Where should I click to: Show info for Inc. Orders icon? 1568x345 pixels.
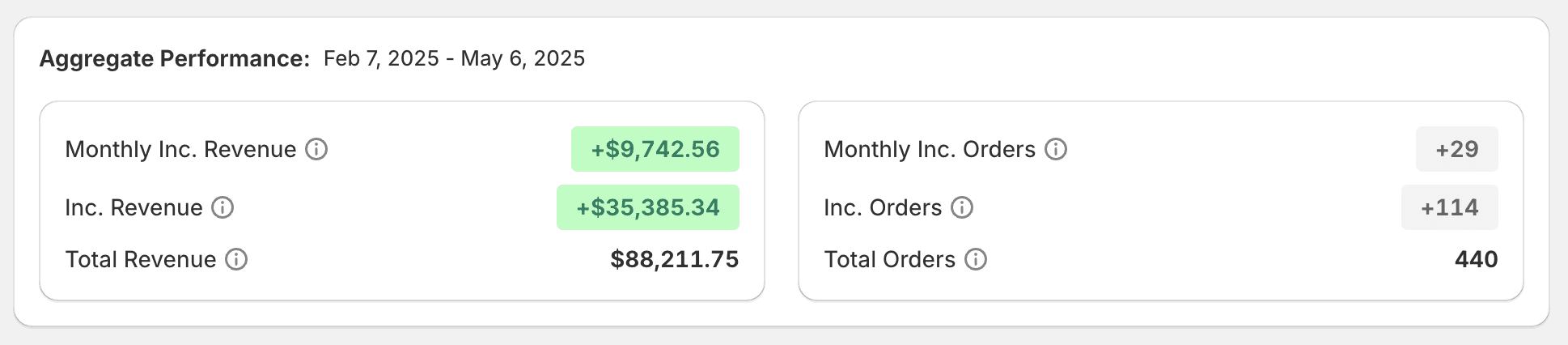(x=962, y=207)
